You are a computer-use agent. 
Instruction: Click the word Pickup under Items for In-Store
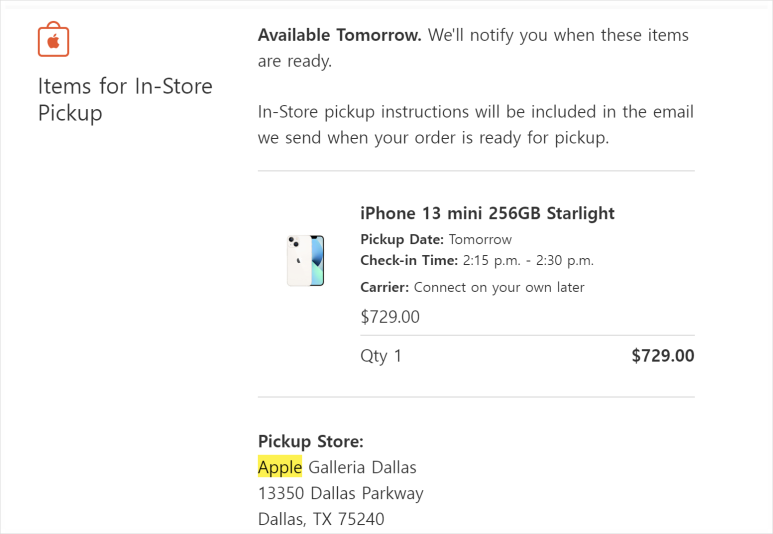70,113
